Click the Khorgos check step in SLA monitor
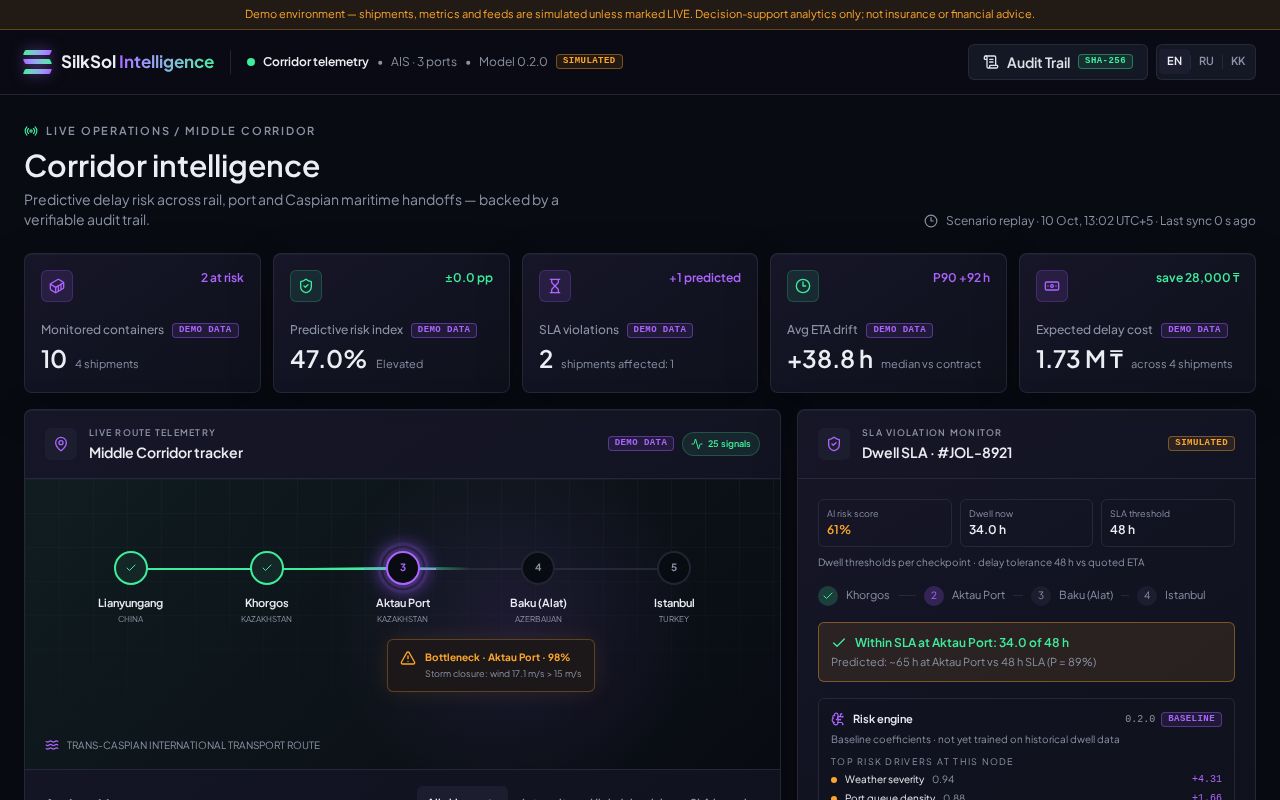The width and height of the screenshot is (1280, 800). pos(854,595)
